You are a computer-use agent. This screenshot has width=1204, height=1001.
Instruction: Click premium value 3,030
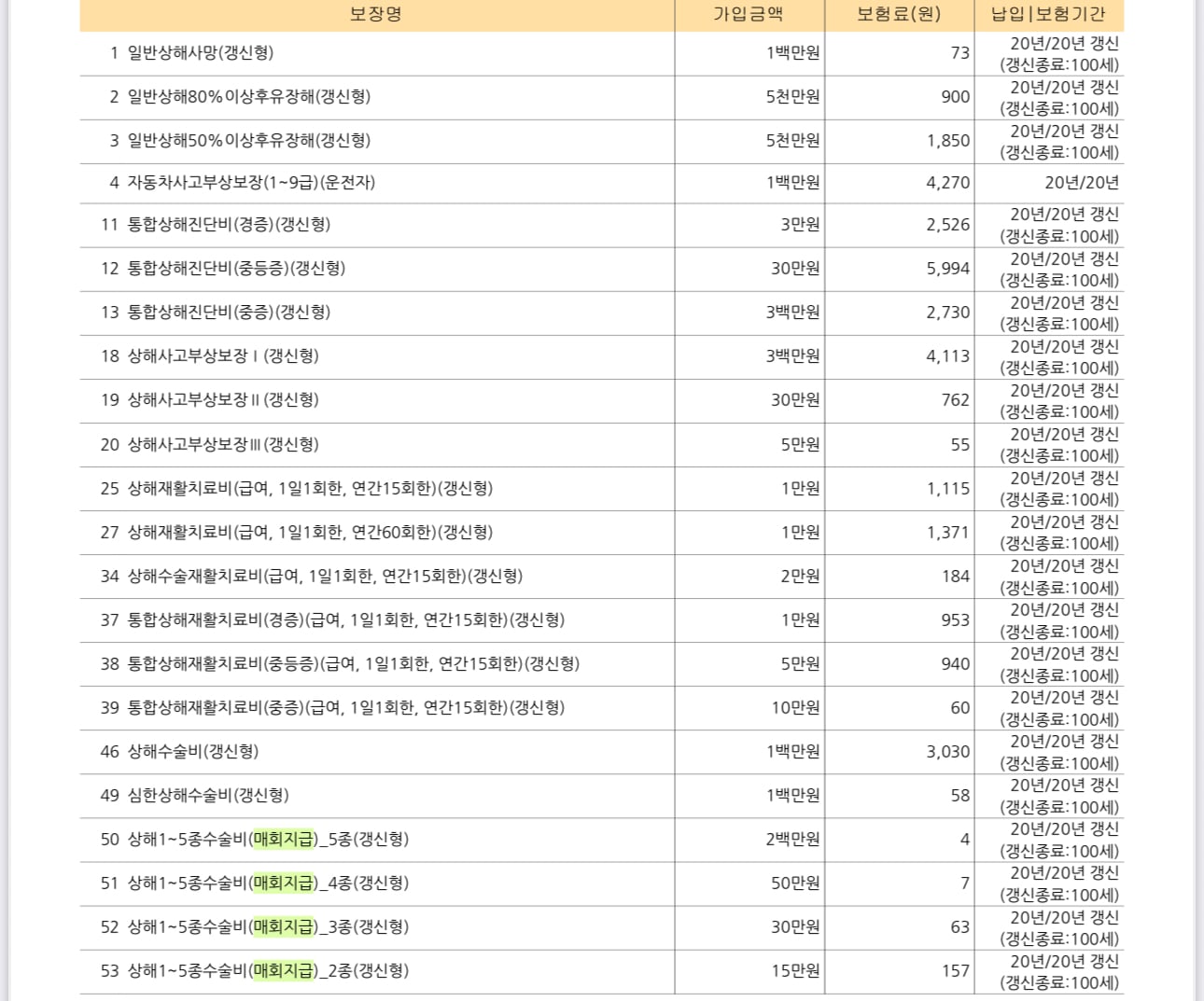948,752
